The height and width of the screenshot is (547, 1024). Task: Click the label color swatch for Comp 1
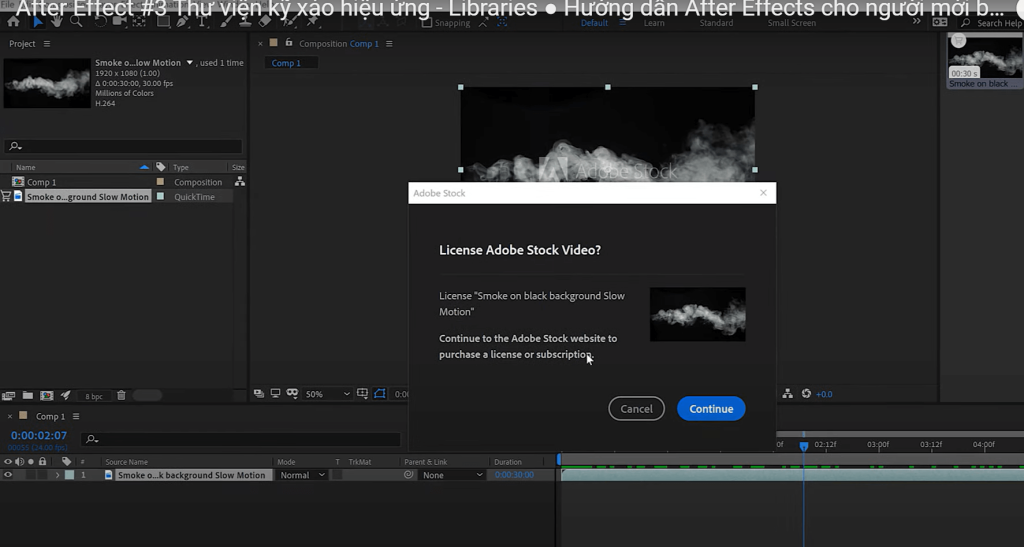click(160, 181)
